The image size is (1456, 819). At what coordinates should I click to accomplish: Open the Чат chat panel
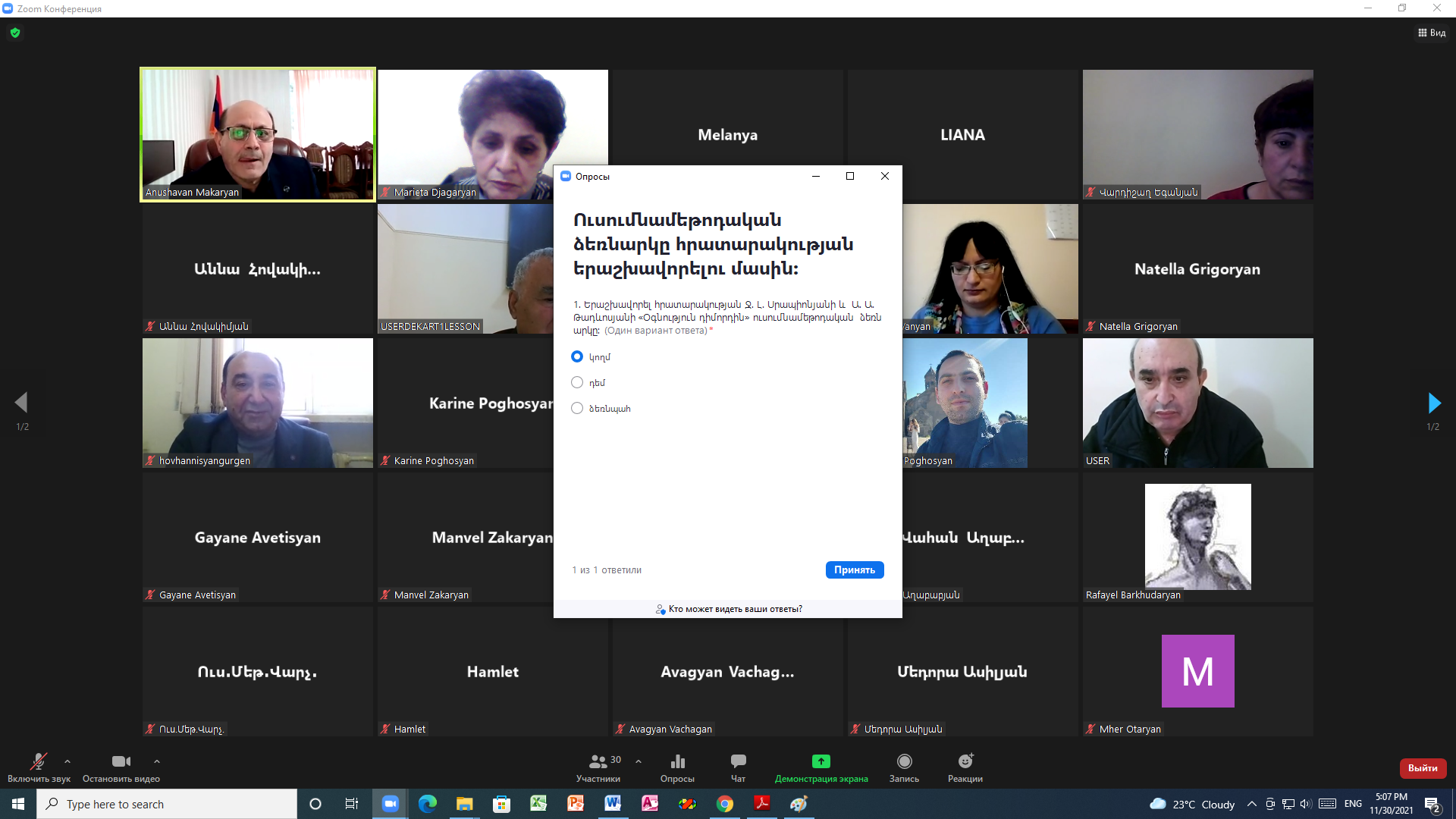[738, 767]
